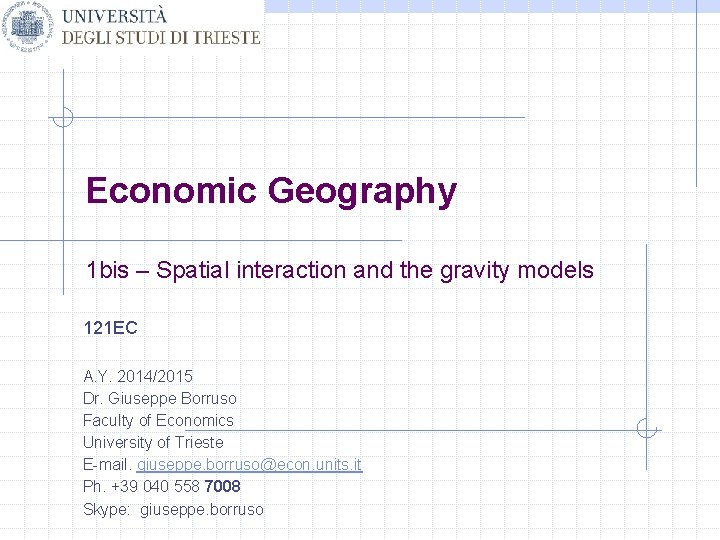The width and height of the screenshot is (720, 540).
Task: Click the 'UNIVERSITÀ DEGLI STUDI DI TRIESTE' header text
Action: [x=161, y=27]
